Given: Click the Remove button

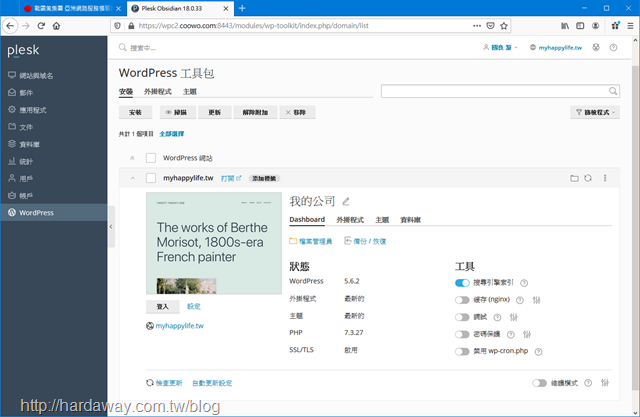Looking at the screenshot, I should (x=297, y=112).
